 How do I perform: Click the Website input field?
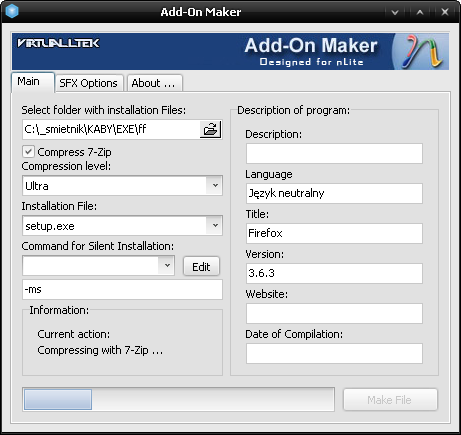click(x=334, y=313)
